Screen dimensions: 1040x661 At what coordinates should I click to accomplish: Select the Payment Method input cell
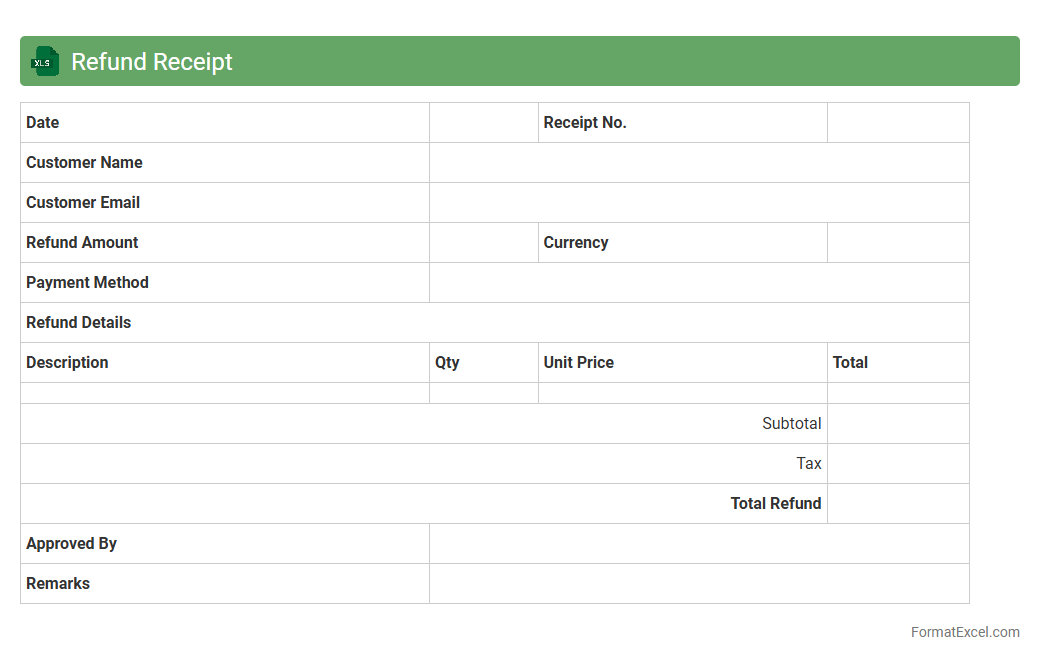699,283
